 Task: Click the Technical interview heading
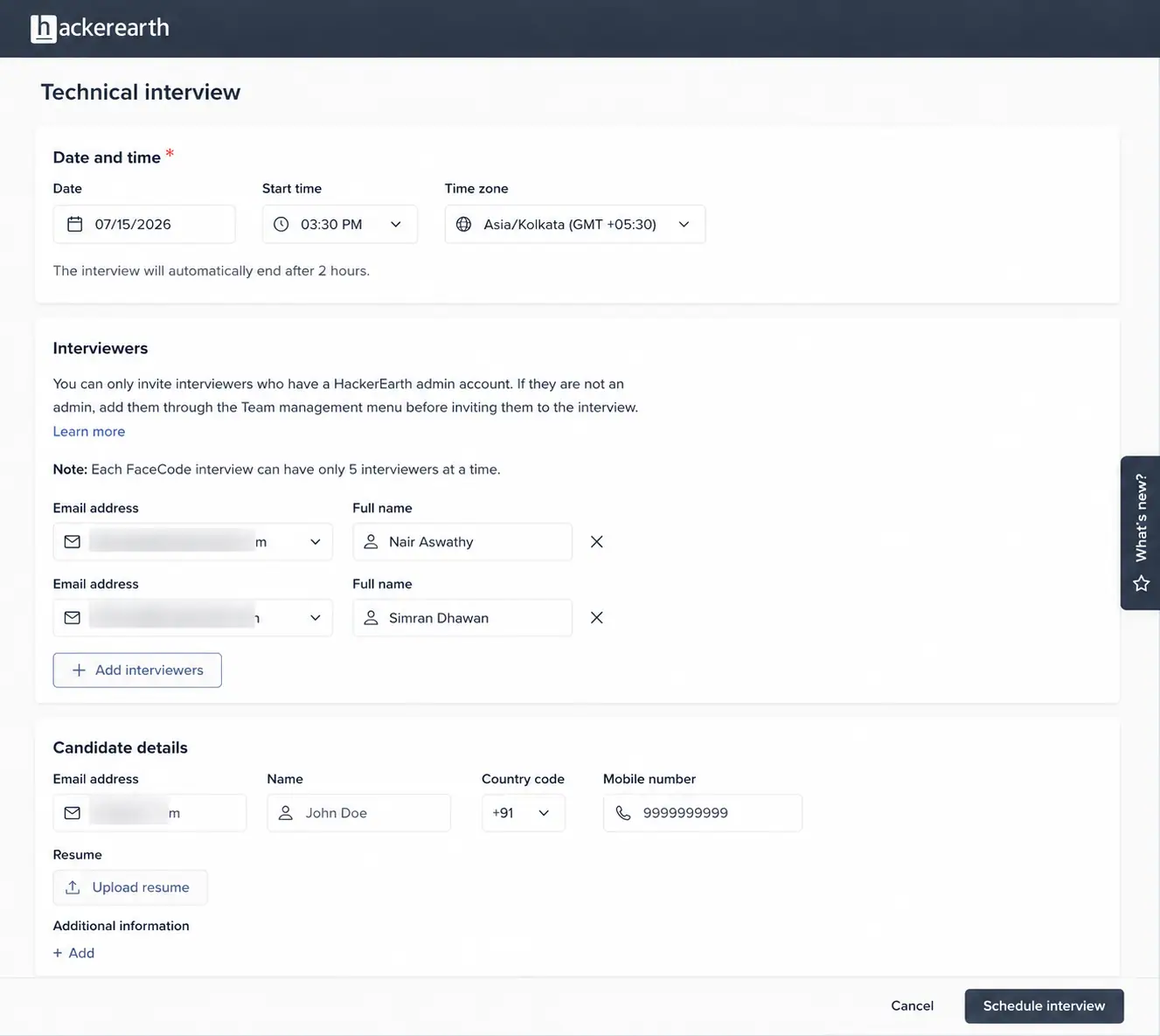pyautogui.click(x=141, y=93)
